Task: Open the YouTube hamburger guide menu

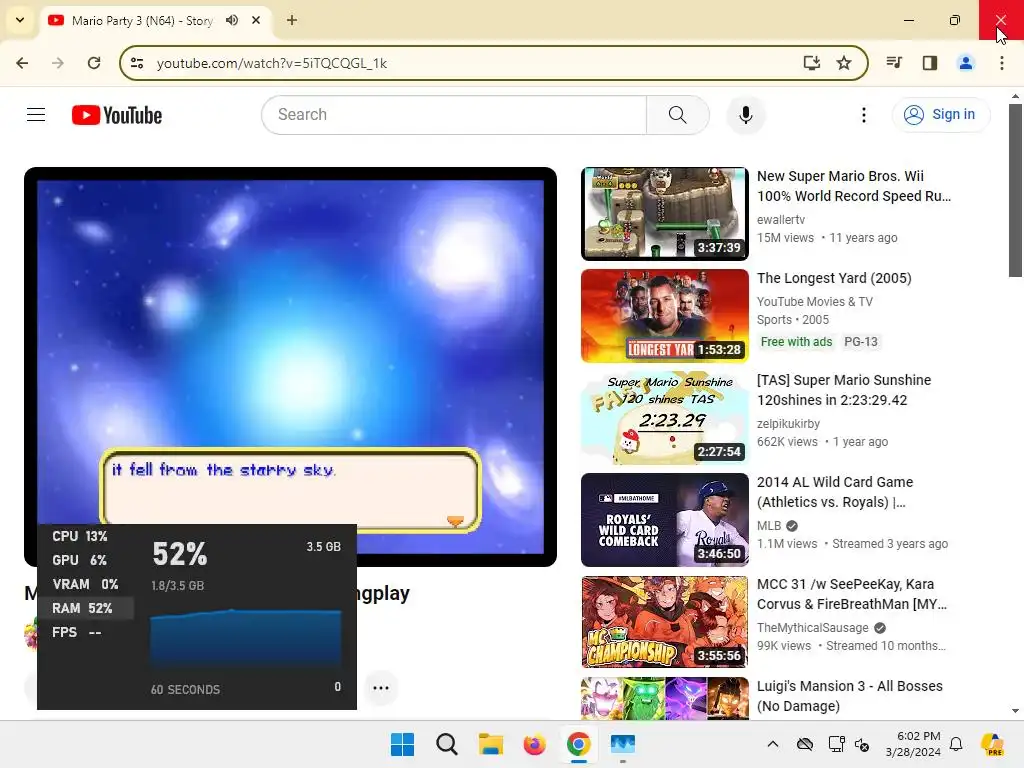Action: pos(36,115)
